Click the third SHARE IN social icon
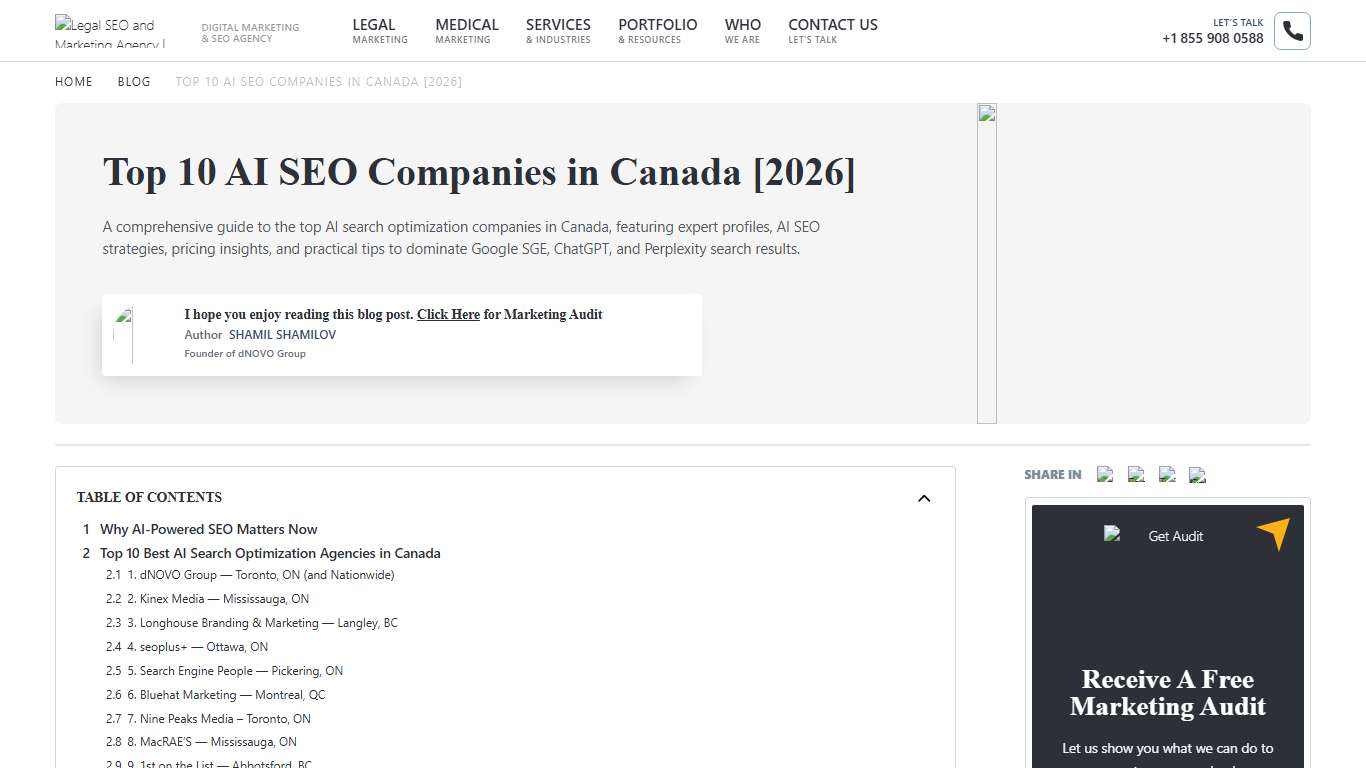1366x768 pixels. (x=1167, y=474)
